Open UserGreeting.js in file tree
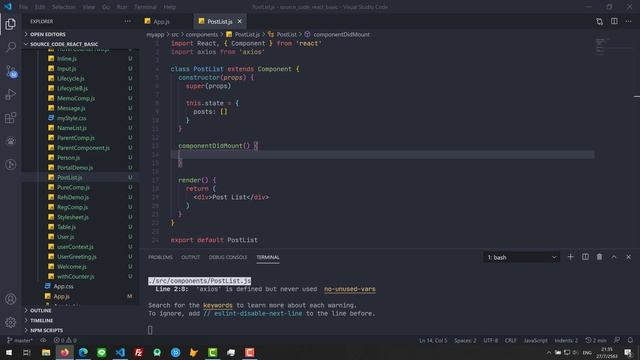The height and width of the screenshot is (360, 640). pos(76,257)
